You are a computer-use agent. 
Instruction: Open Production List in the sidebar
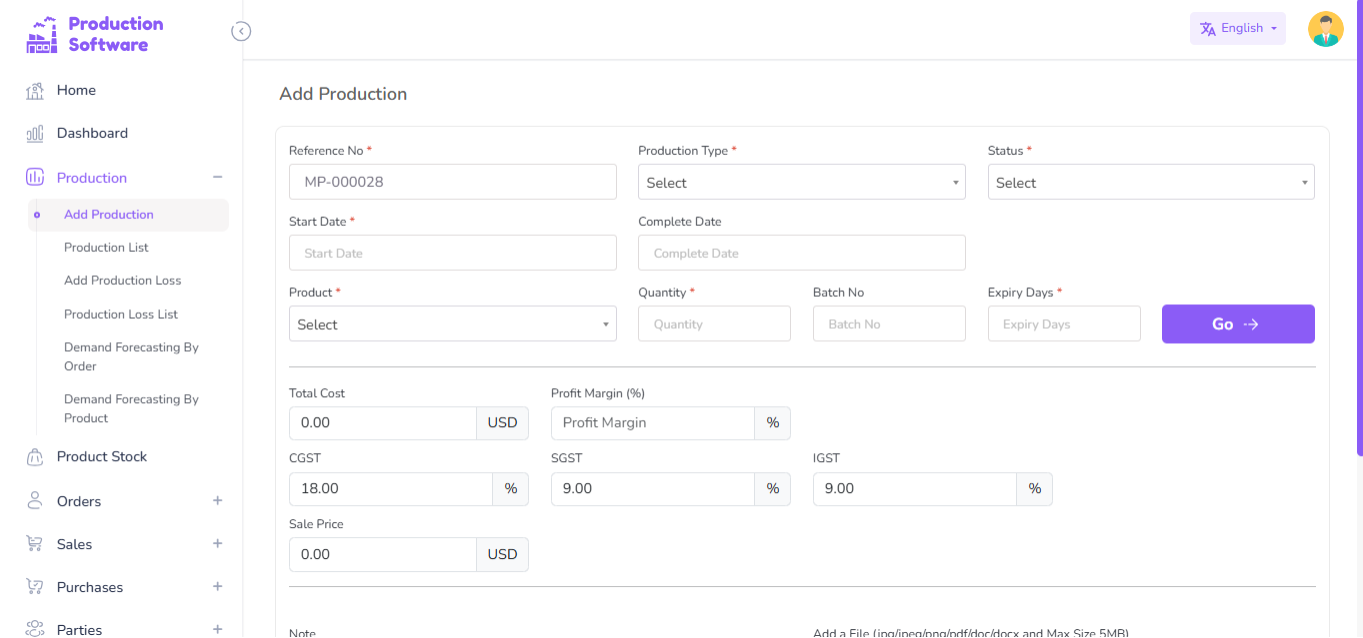106,248
